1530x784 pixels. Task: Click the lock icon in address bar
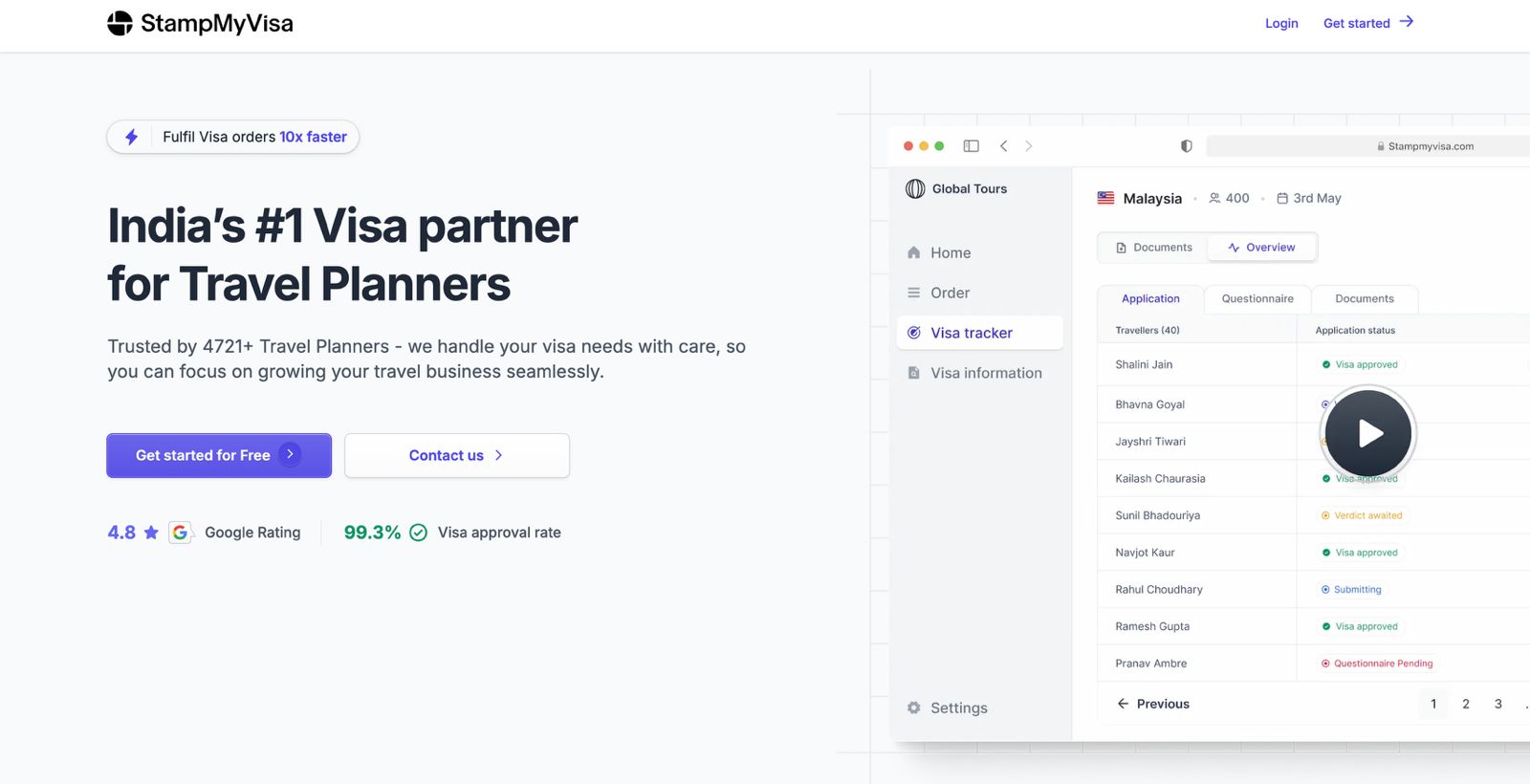click(1381, 146)
